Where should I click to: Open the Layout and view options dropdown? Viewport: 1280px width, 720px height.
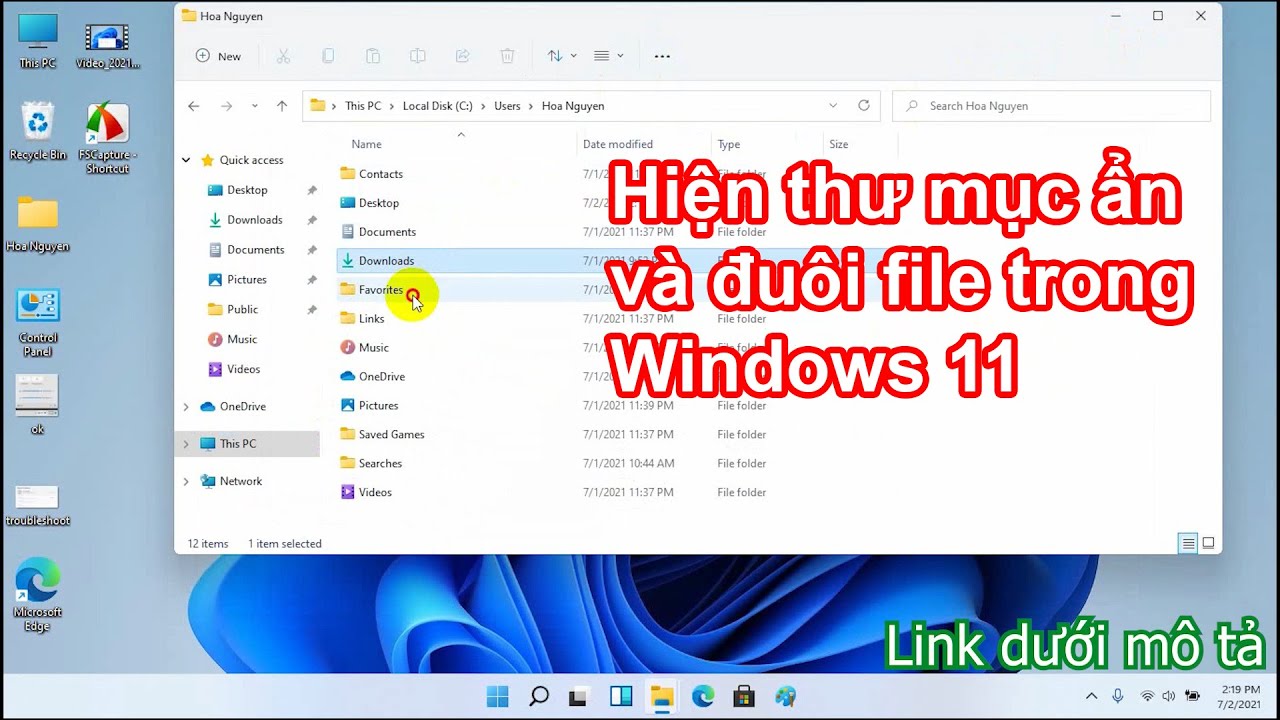coord(609,56)
